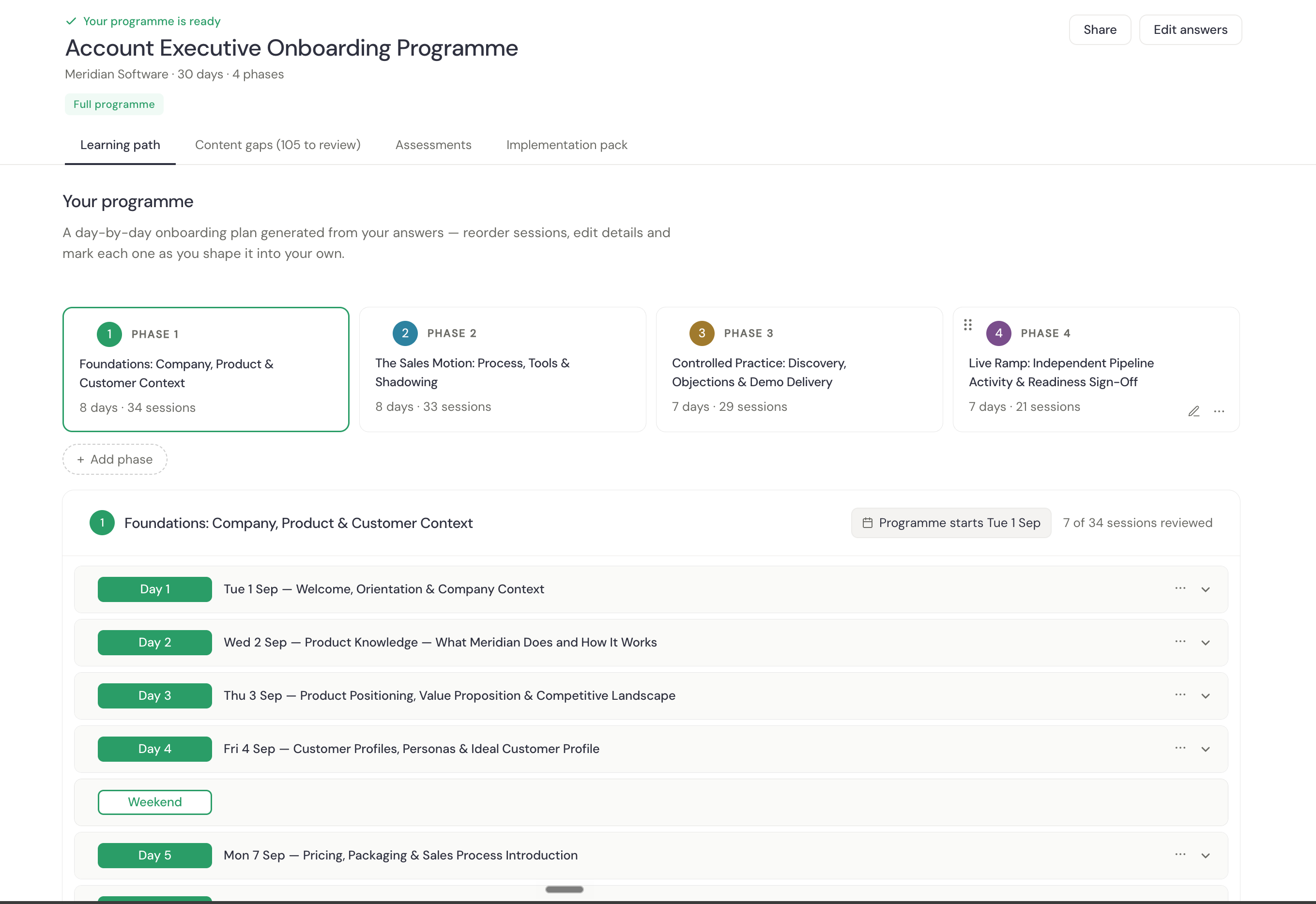Click the green Day 1 badge
Image resolution: width=1316 pixels, height=904 pixels.
coord(155,589)
